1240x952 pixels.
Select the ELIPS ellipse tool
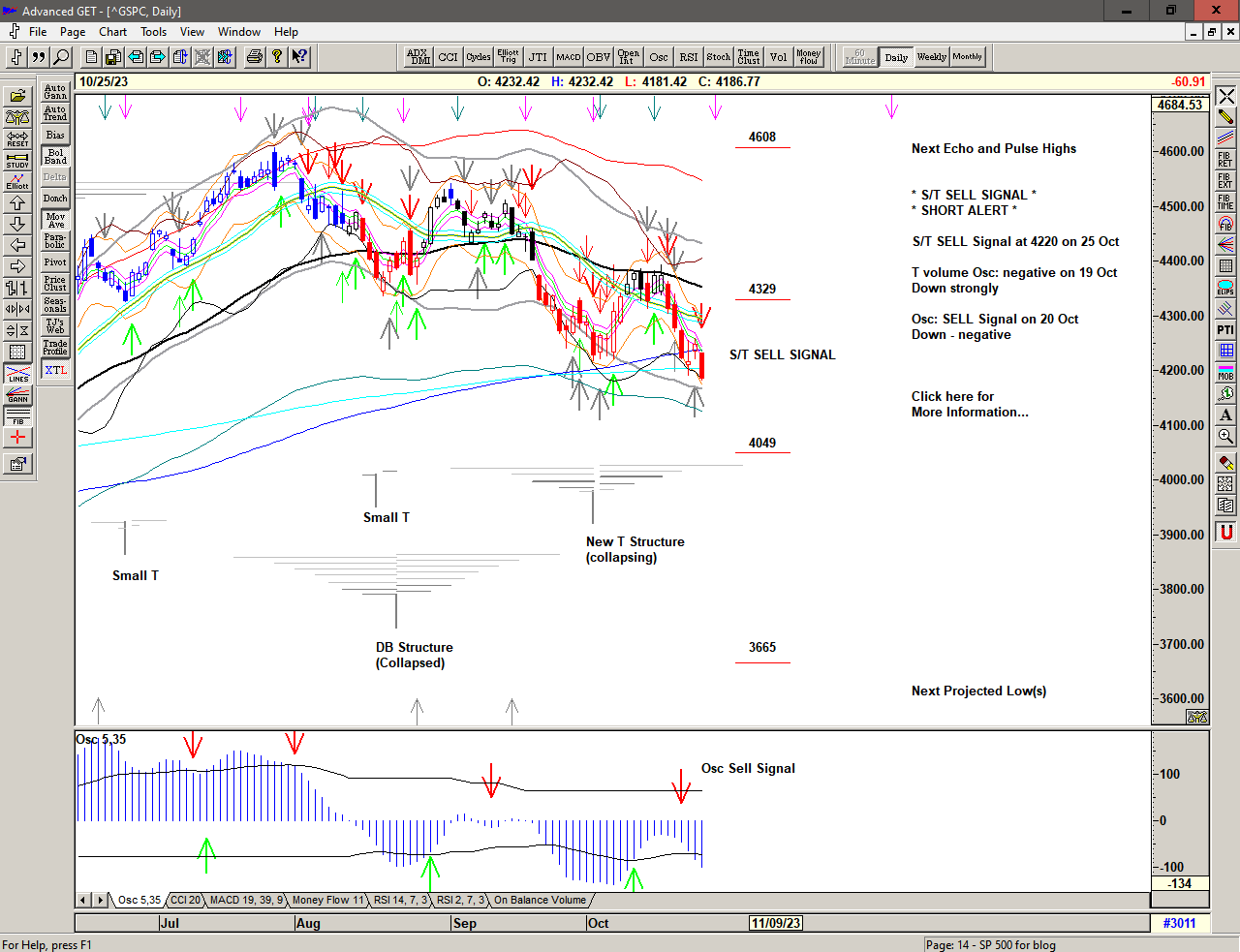pos(1225,288)
